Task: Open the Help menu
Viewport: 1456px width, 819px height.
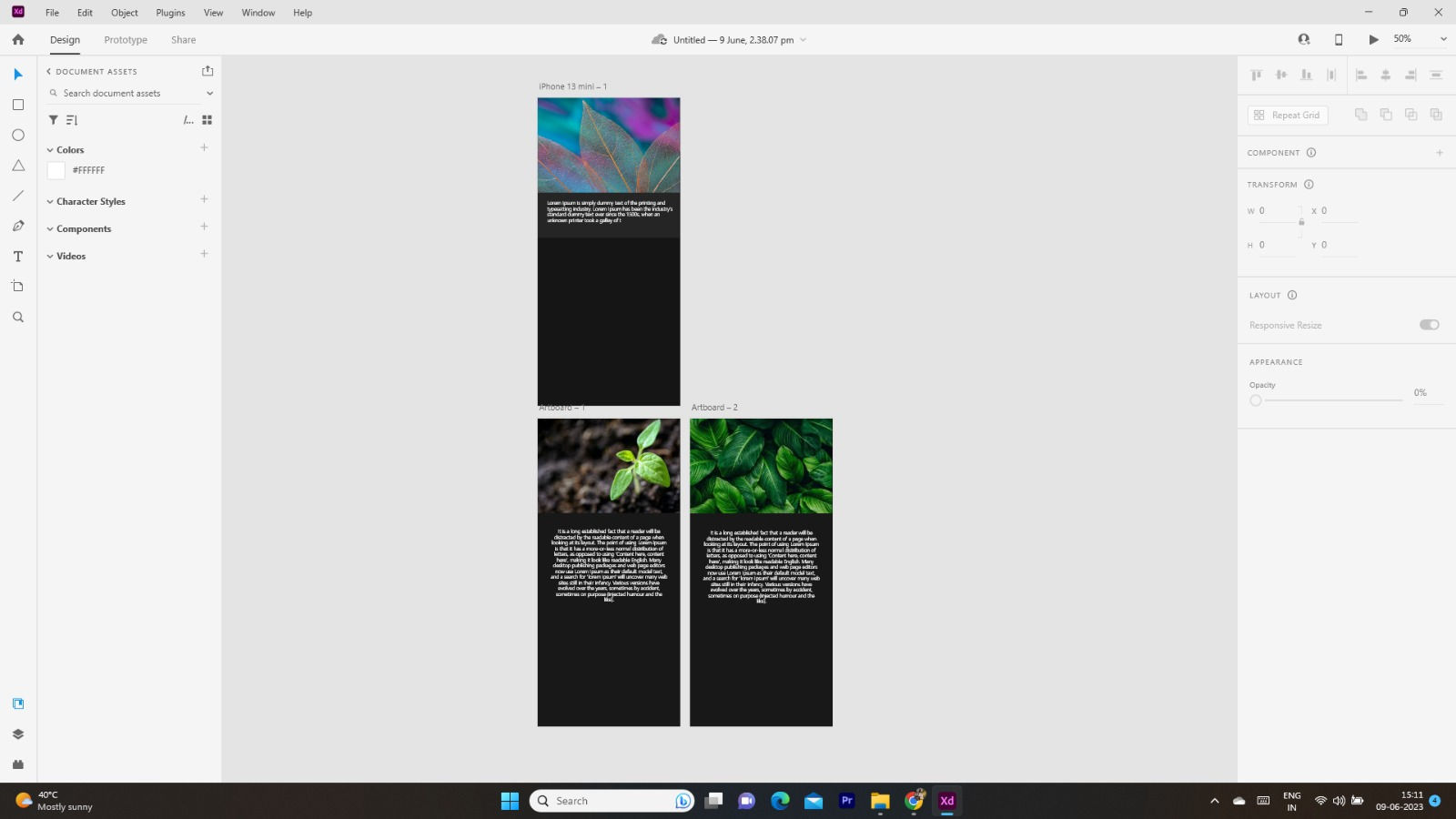Action: (303, 13)
